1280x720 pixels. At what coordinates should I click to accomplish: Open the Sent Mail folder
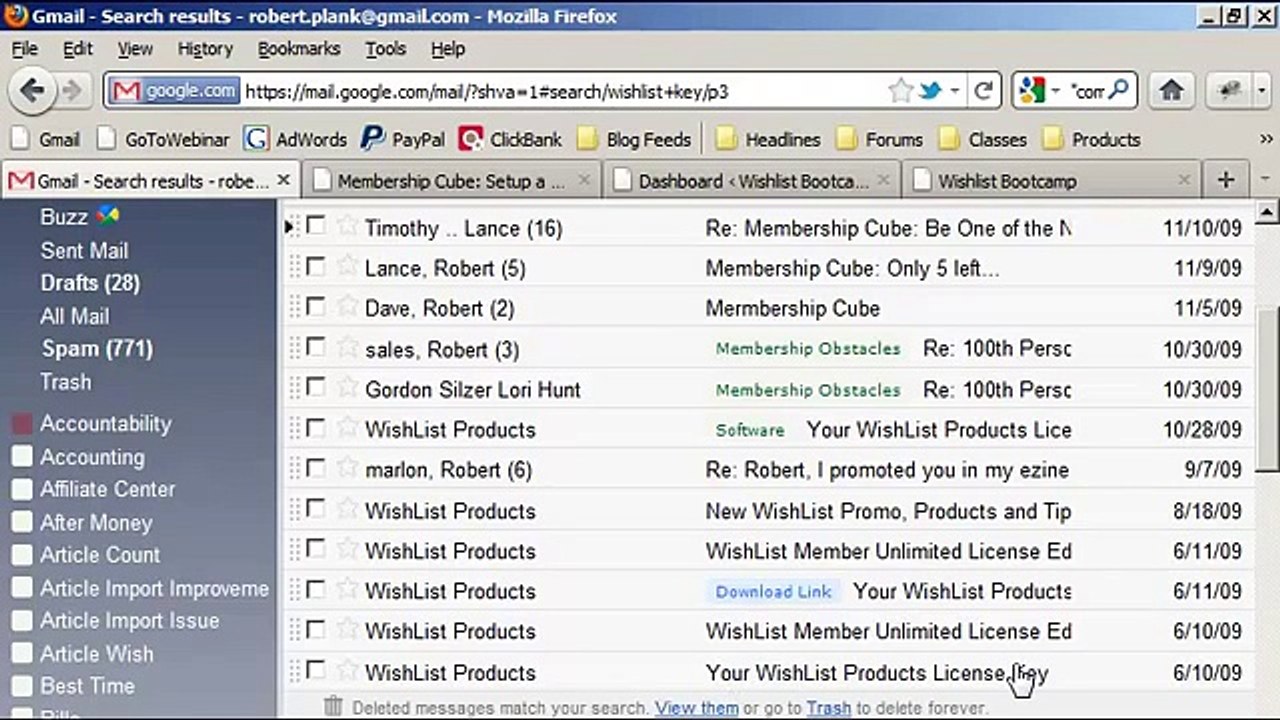(84, 251)
